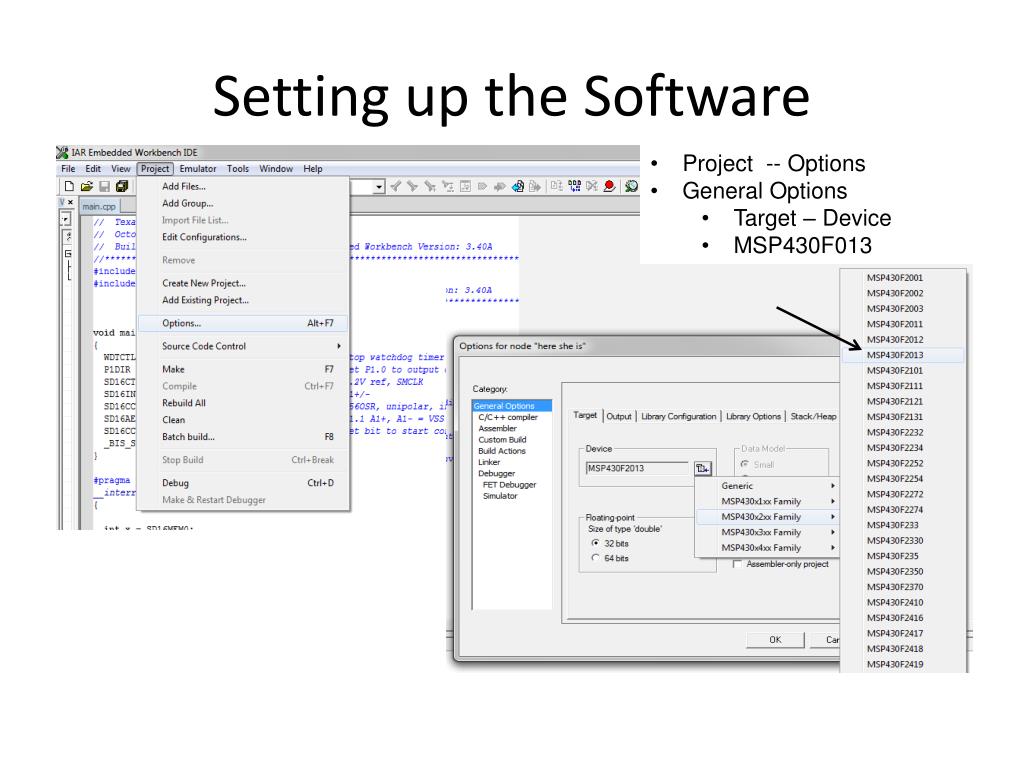
Task: Choose Make from Project menu
Action: [243, 369]
